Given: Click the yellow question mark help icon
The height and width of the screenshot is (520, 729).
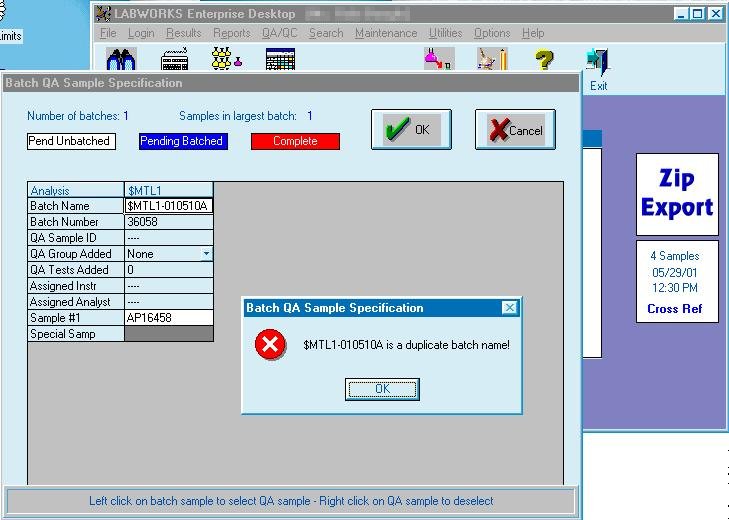Looking at the screenshot, I should [544, 60].
